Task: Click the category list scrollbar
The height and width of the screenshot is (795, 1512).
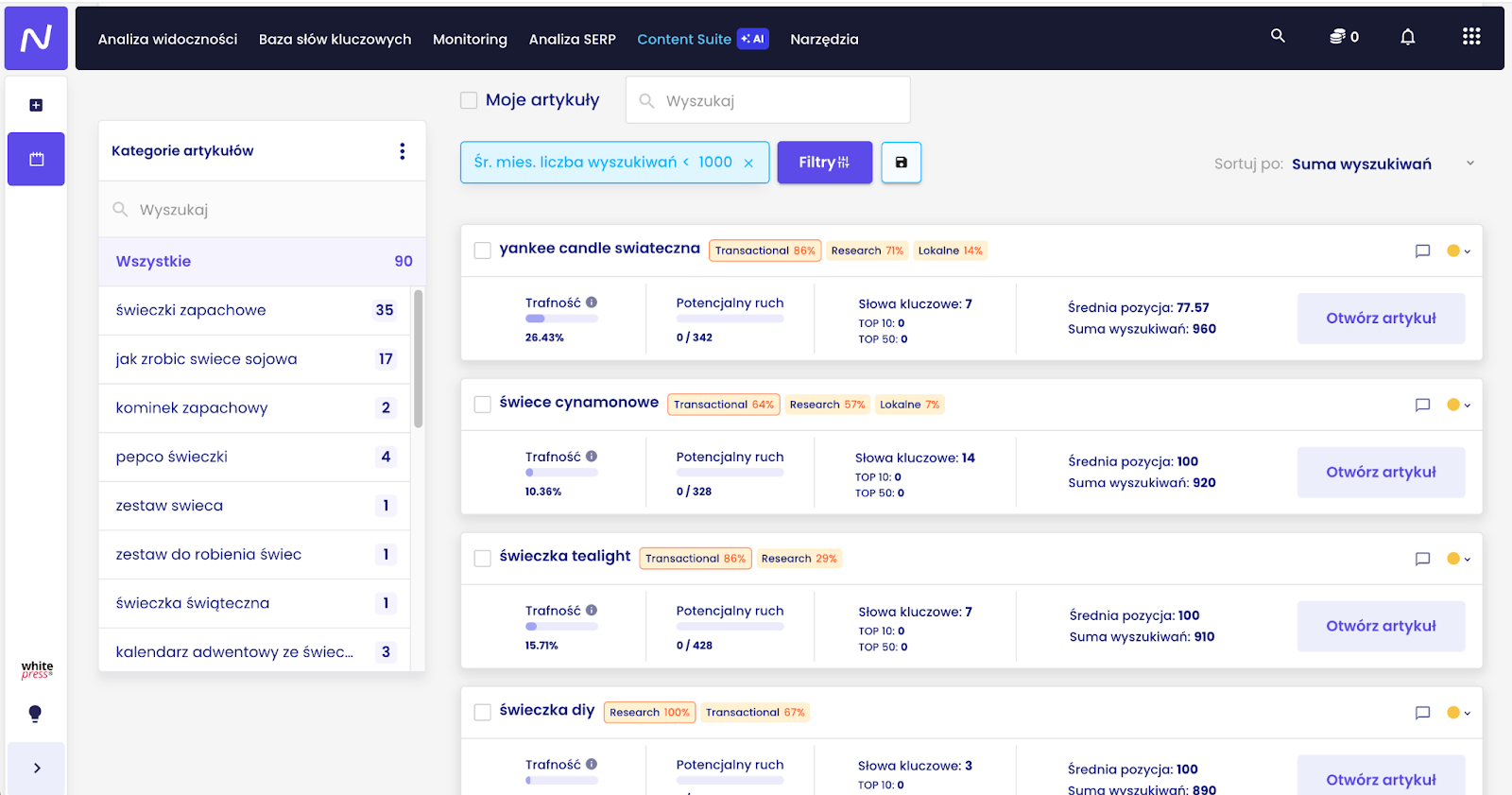Action: (418, 358)
